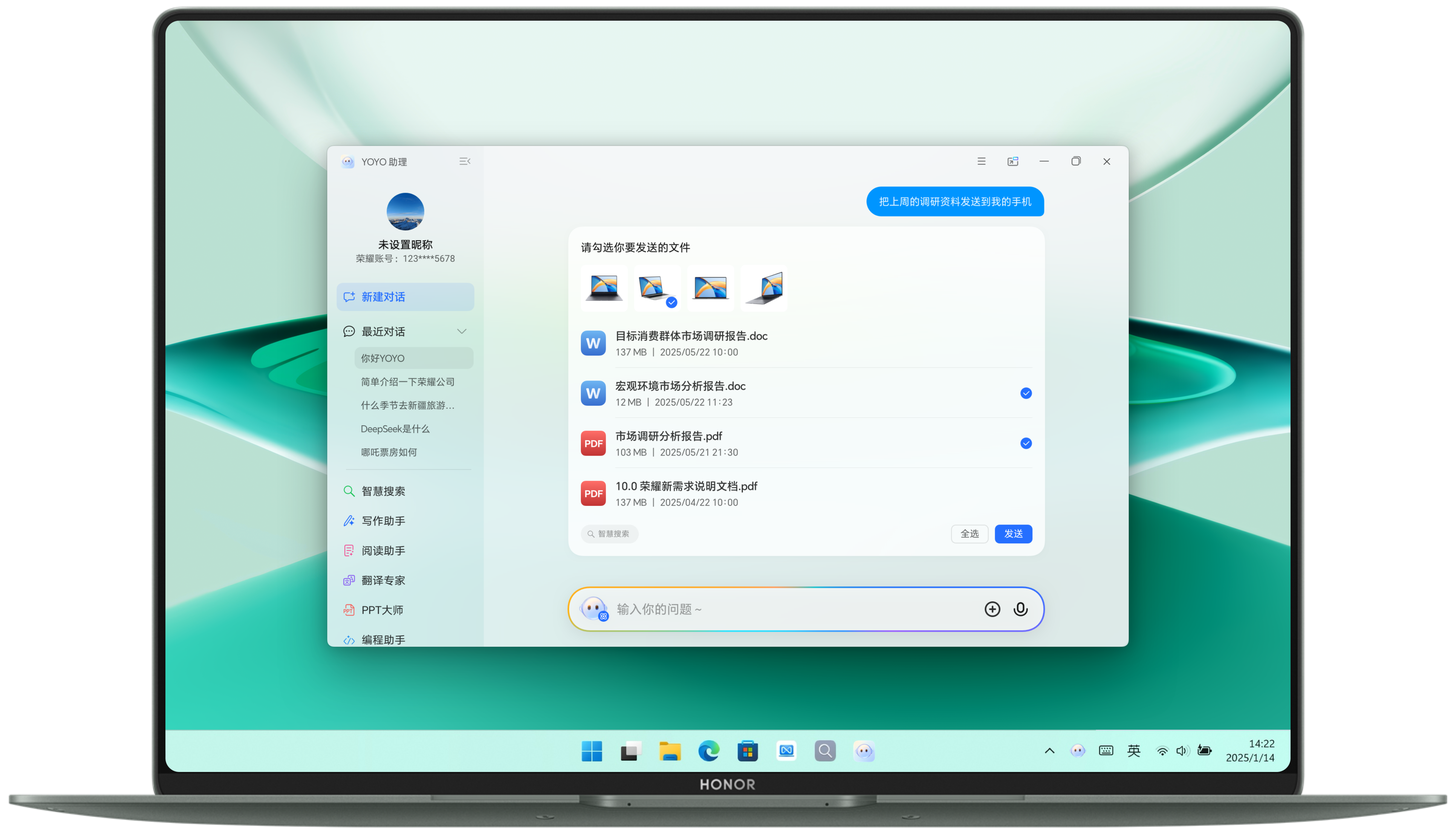This screenshot has width=1456, height=834.
Task: Click the 发送 send button
Action: point(1013,534)
